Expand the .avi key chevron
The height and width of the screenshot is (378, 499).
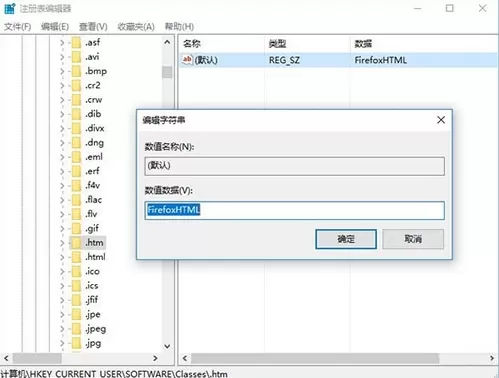[62, 57]
